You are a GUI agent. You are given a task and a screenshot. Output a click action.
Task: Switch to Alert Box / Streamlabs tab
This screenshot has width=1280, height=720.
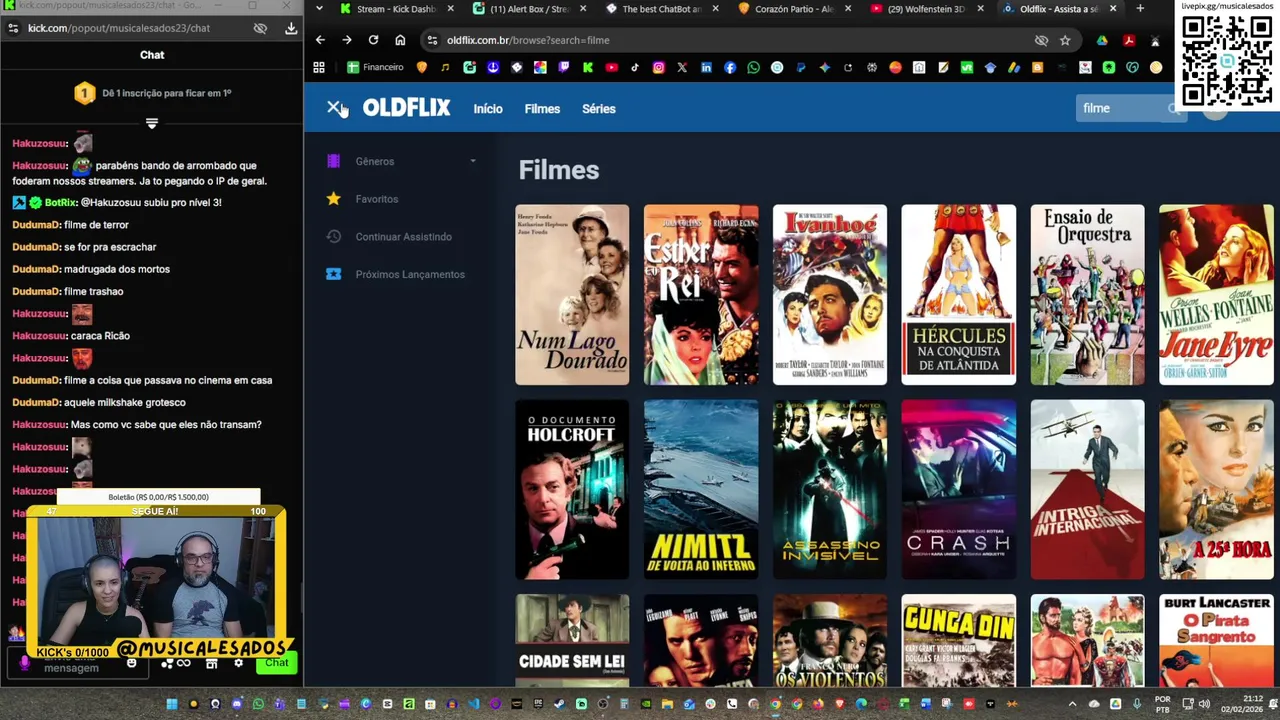click(x=530, y=9)
